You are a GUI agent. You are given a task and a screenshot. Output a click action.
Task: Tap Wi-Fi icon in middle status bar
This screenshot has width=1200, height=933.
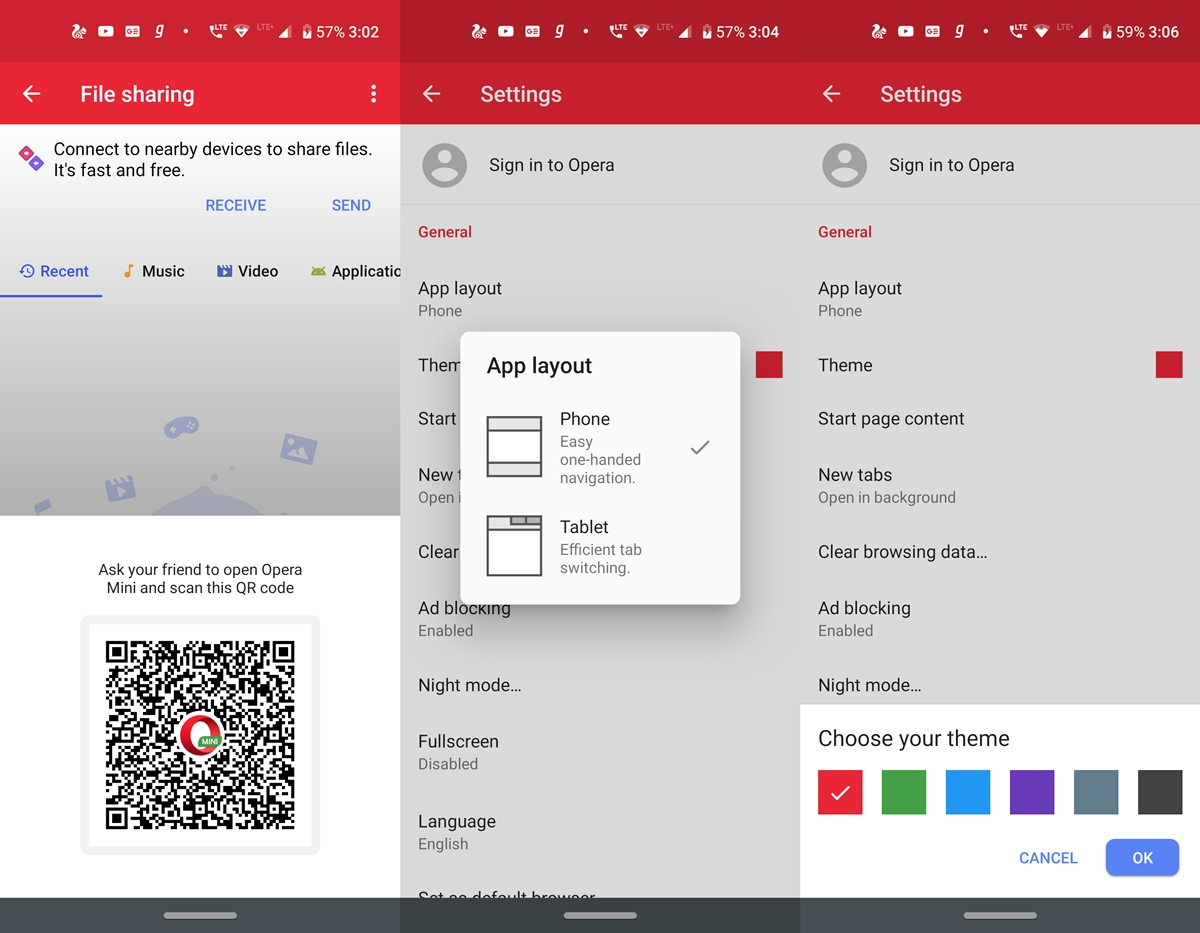click(641, 32)
